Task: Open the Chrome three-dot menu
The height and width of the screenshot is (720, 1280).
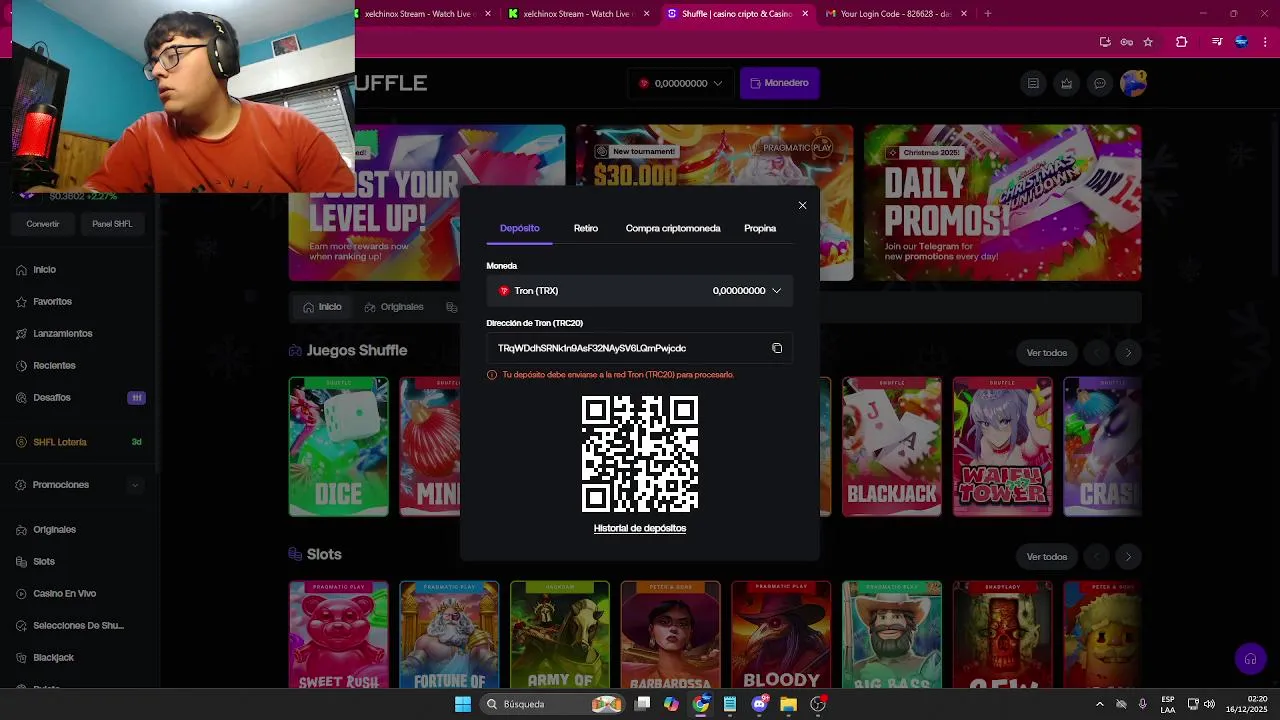Action: pyautogui.click(x=1266, y=42)
